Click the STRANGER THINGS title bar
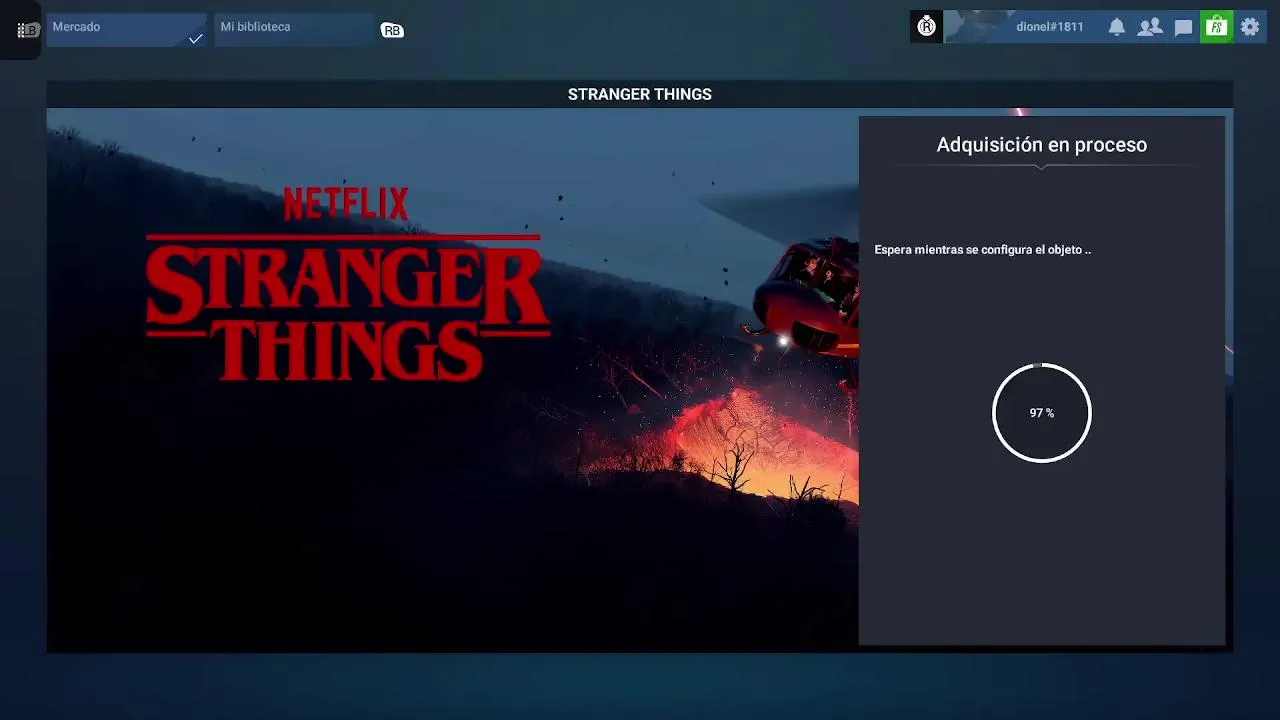The image size is (1280, 720). click(x=639, y=94)
